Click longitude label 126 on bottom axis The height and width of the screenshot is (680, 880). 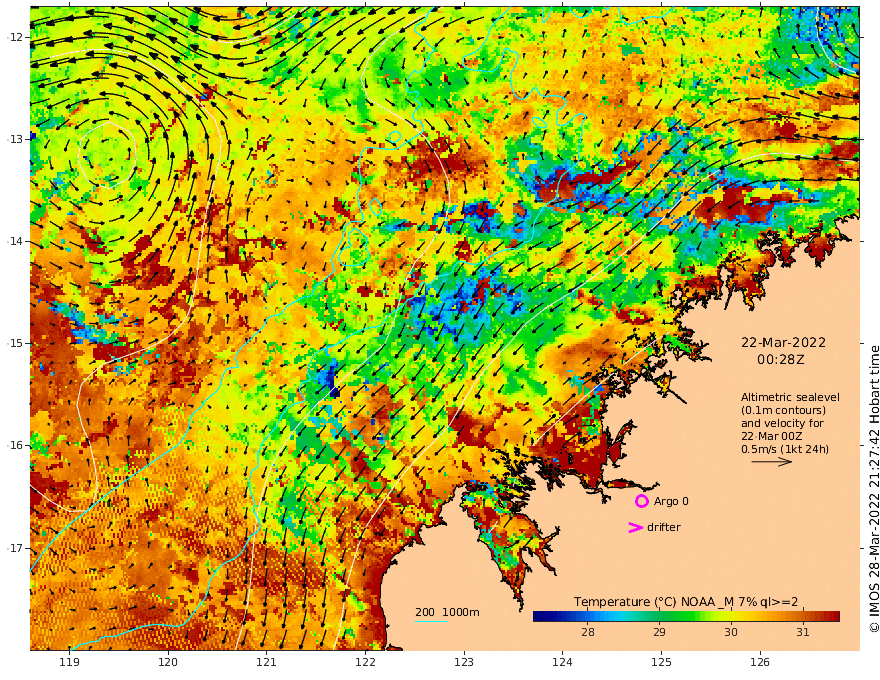pos(760,662)
